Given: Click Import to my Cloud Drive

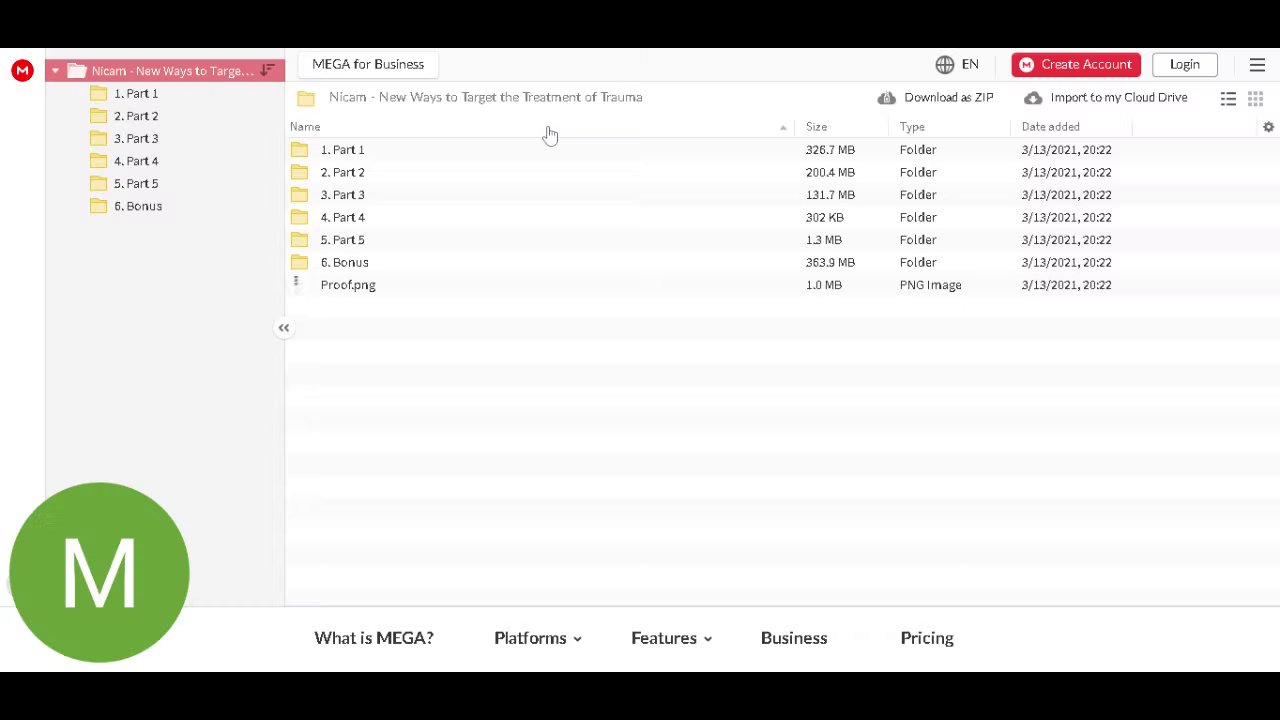Looking at the screenshot, I should click(x=1119, y=97).
